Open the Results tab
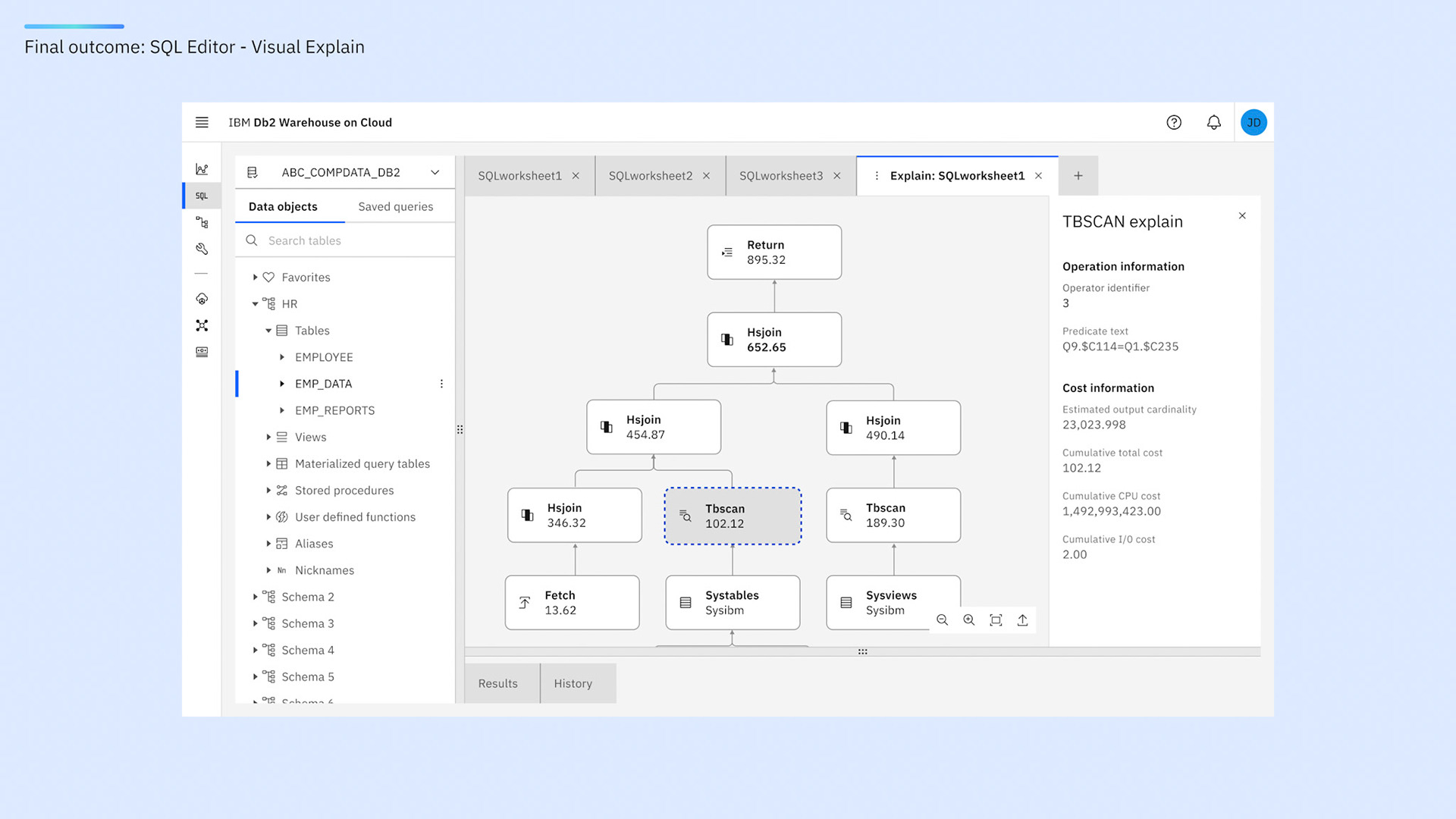1456x819 pixels. (497, 683)
